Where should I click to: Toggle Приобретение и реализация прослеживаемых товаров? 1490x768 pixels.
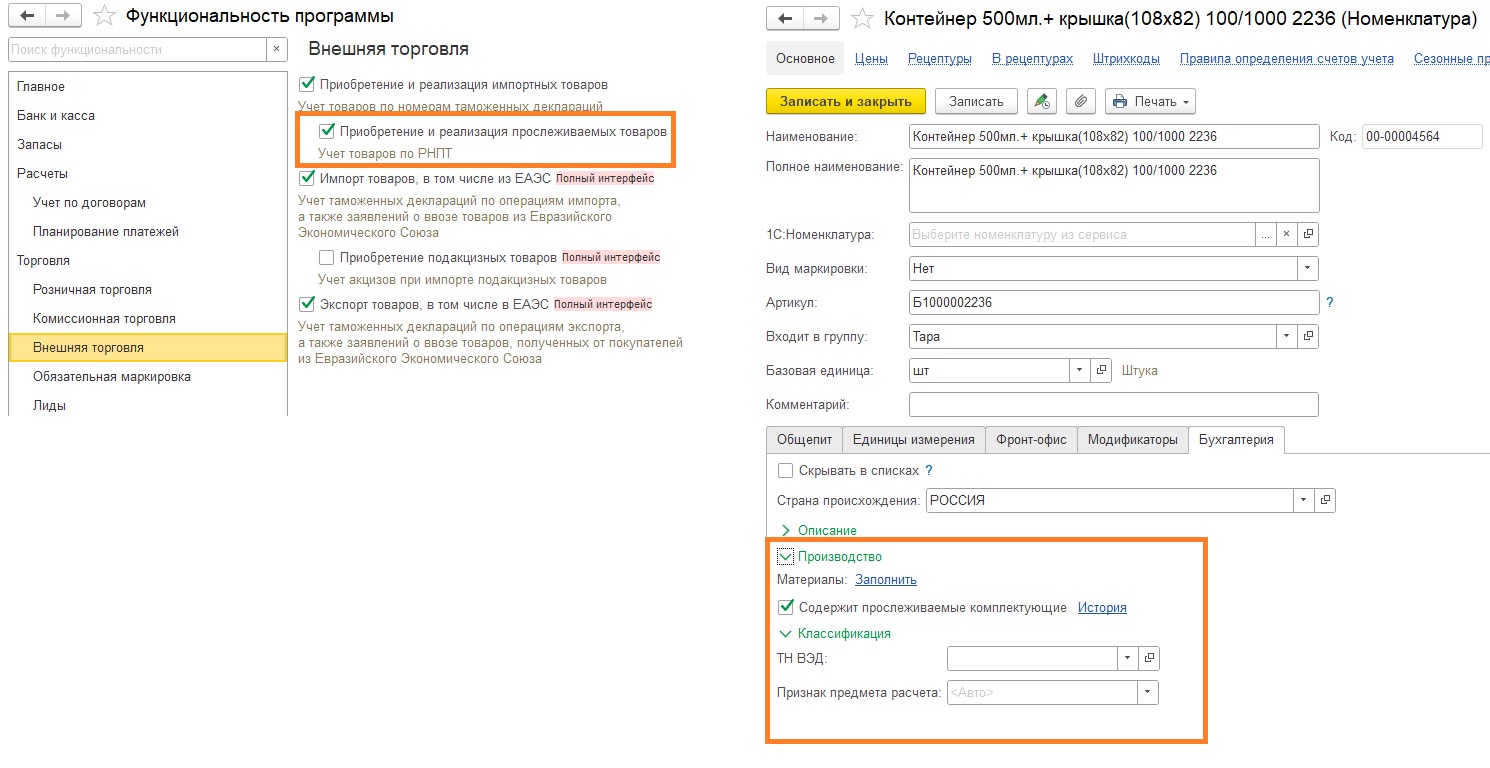click(x=326, y=131)
